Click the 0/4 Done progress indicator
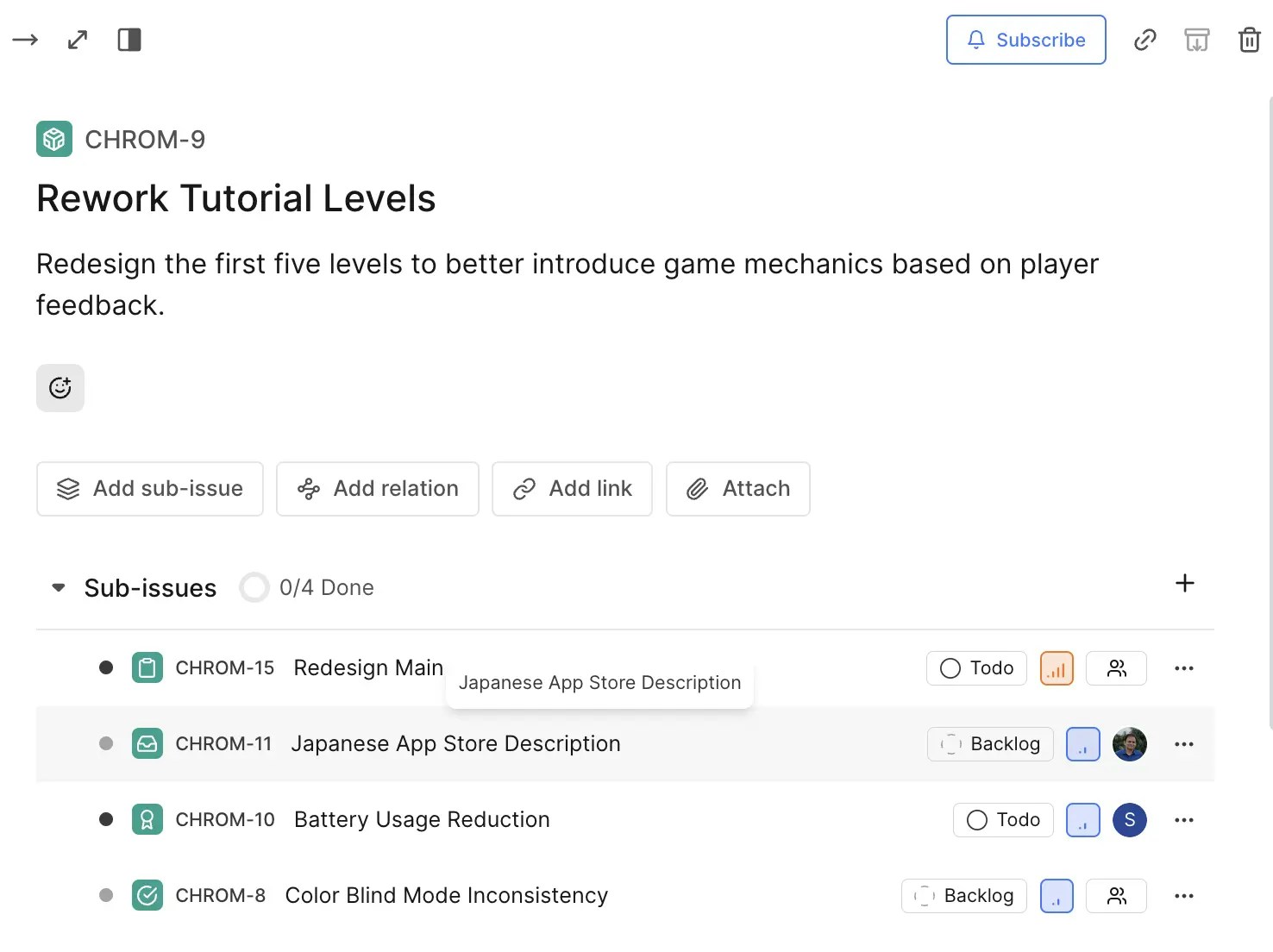 coord(307,588)
